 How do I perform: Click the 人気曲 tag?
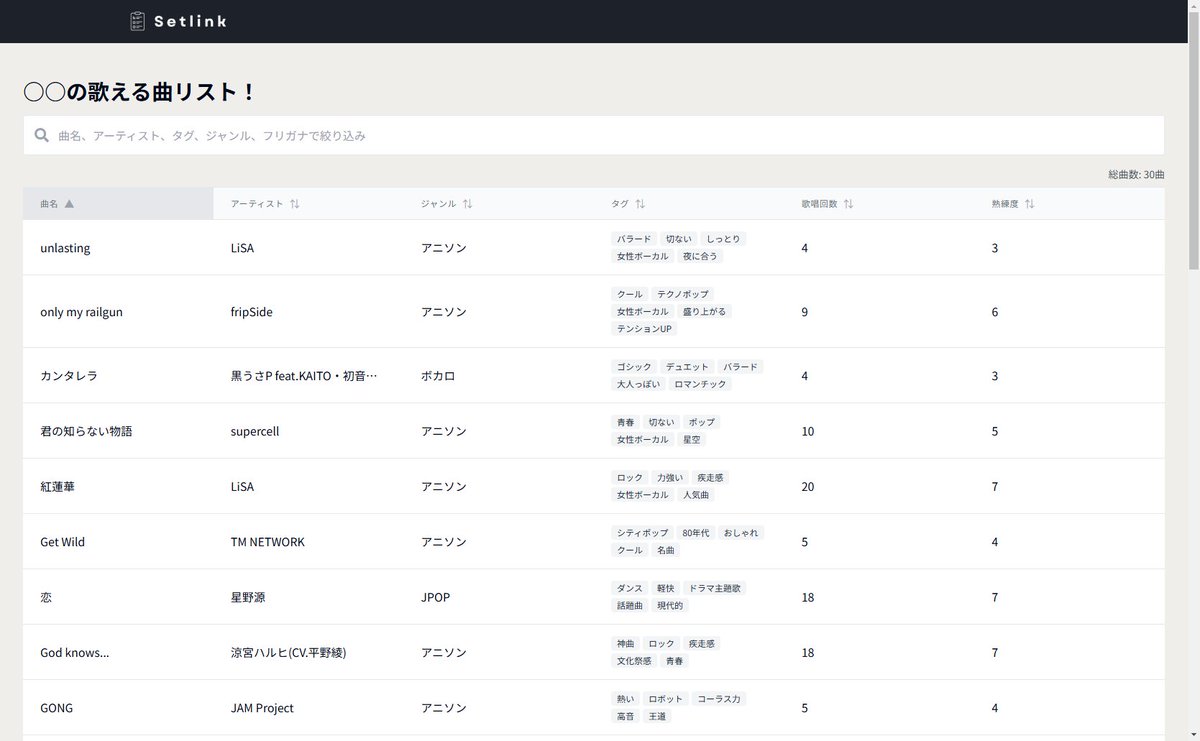click(x=696, y=495)
